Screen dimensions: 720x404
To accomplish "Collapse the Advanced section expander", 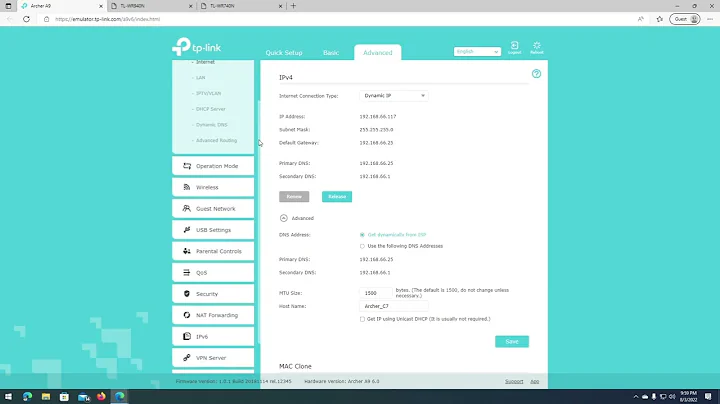I will (x=284, y=218).
